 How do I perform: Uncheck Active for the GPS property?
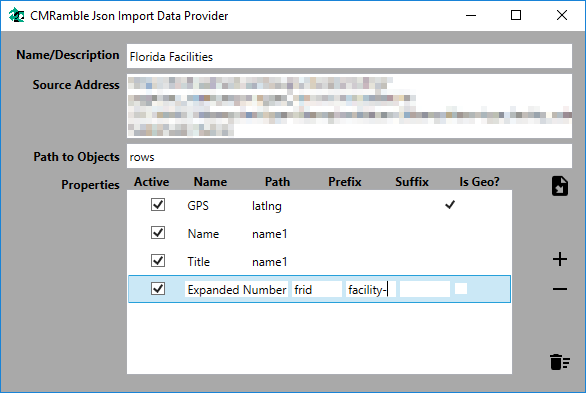pos(158,205)
